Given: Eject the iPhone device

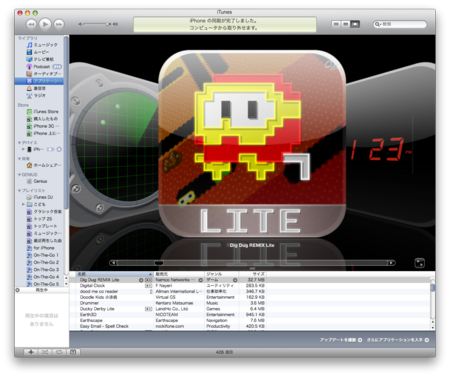Looking at the screenshot, I should pos(59,149).
